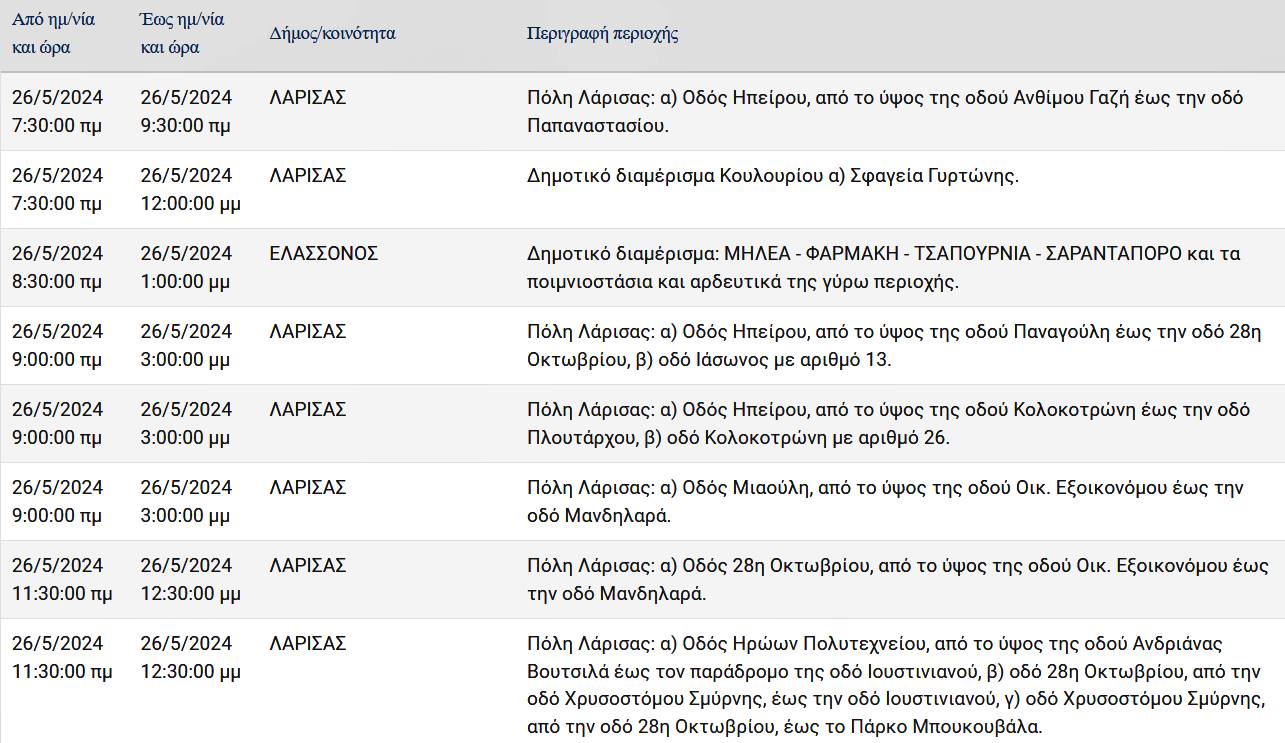
Task: Click the 9:00:00 πμ start in the Μιαούλη row
Action: tap(57, 501)
